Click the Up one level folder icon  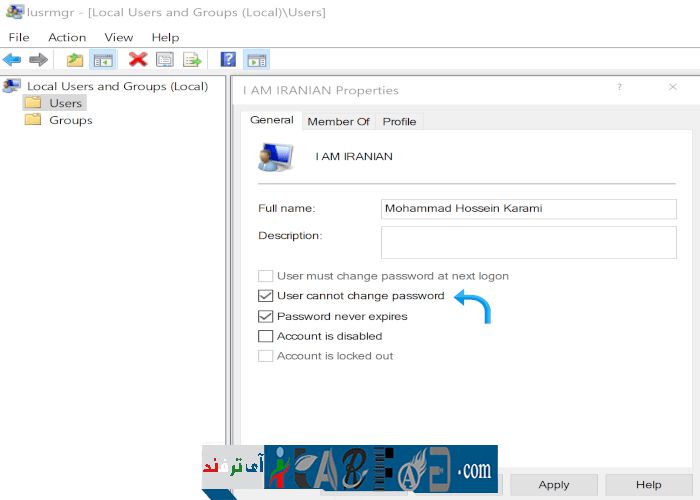coord(75,60)
